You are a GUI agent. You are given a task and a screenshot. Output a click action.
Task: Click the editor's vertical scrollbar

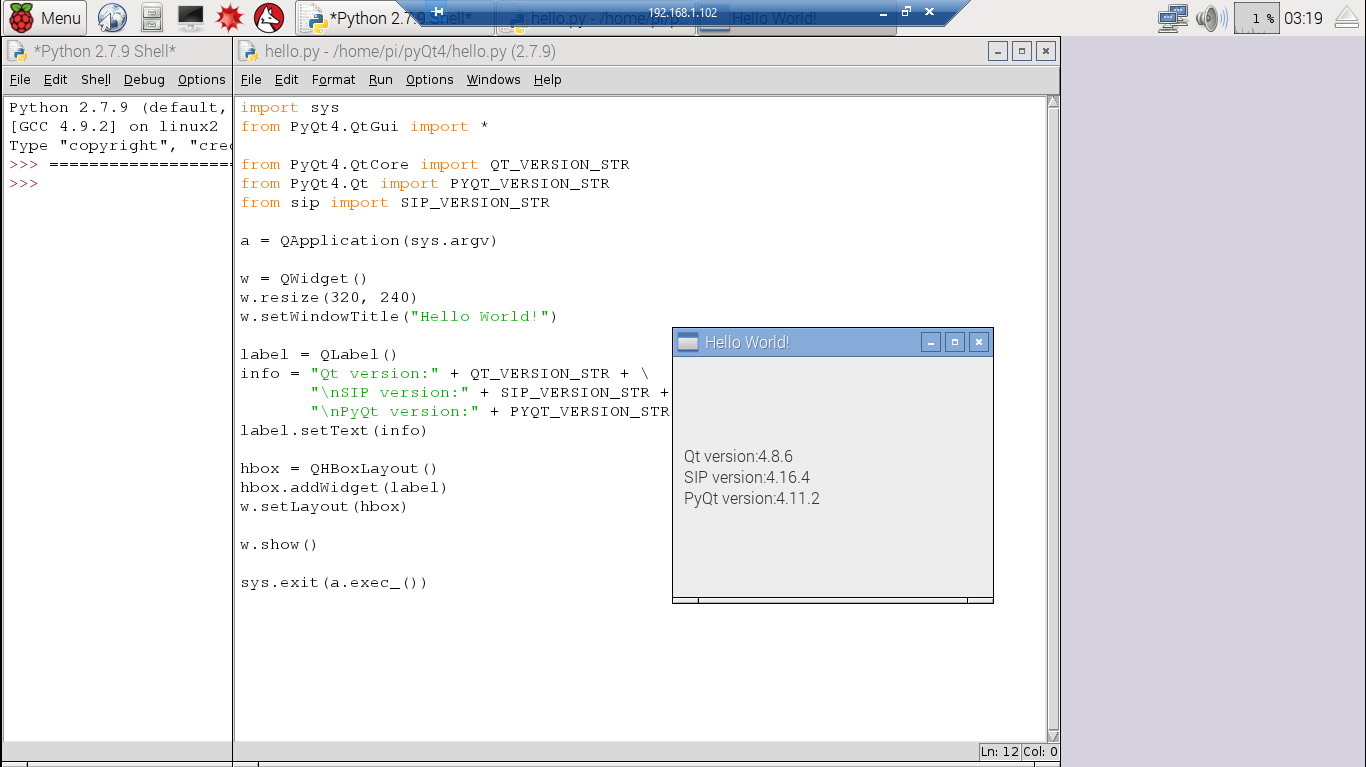[1052, 400]
